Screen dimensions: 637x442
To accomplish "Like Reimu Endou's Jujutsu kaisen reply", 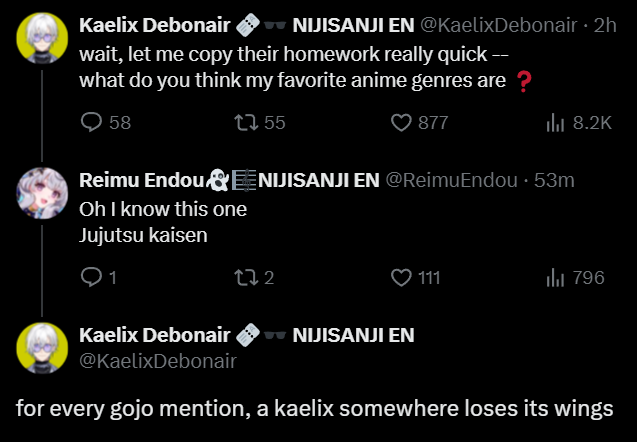I will [x=402, y=277].
